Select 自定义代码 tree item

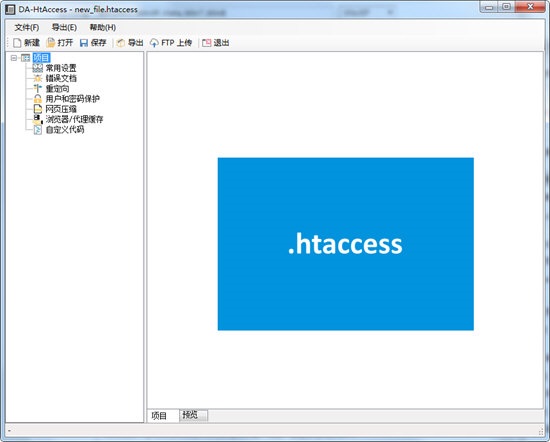65,130
